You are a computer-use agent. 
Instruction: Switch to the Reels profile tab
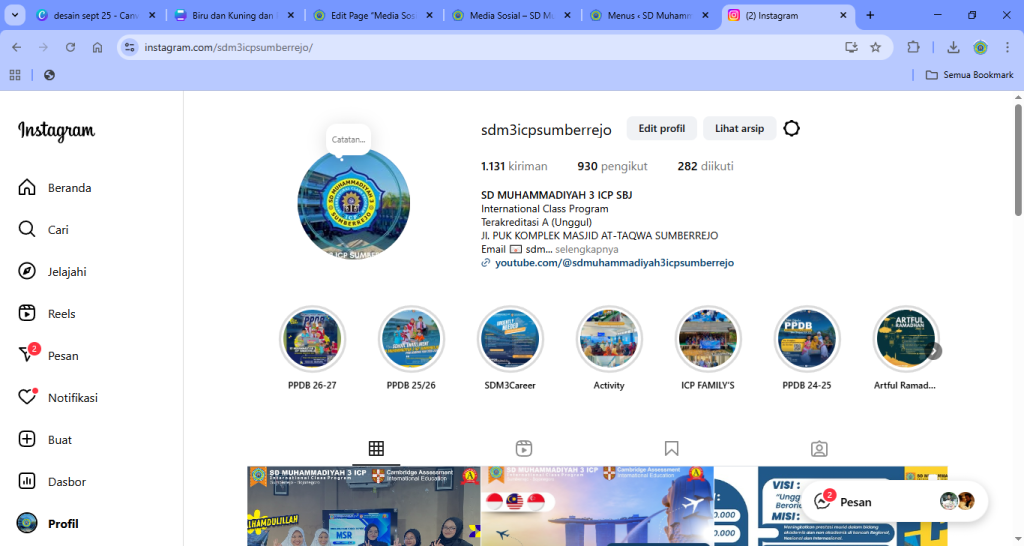(x=524, y=448)
